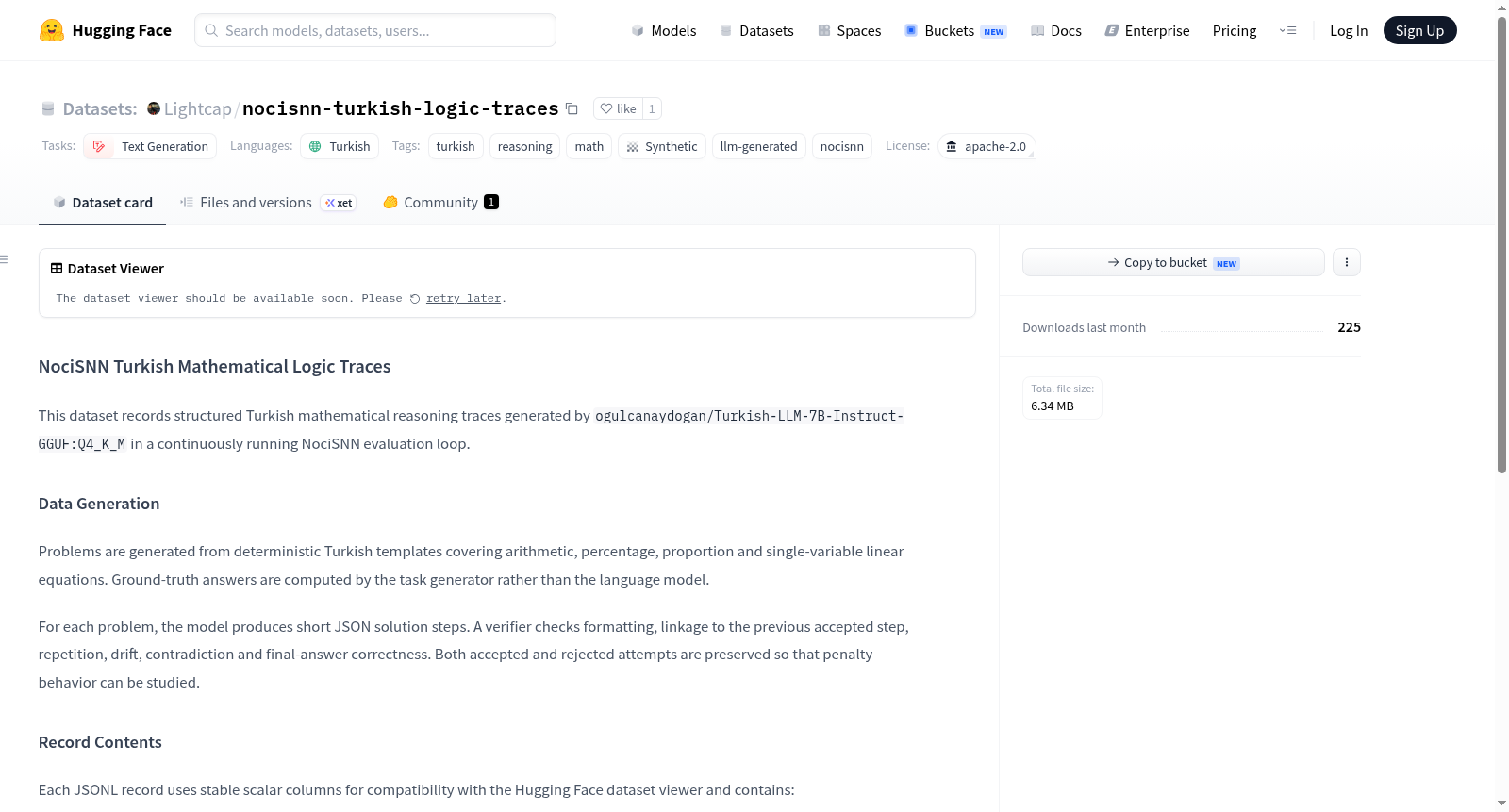Click the Log In link

coord(1349,30)
